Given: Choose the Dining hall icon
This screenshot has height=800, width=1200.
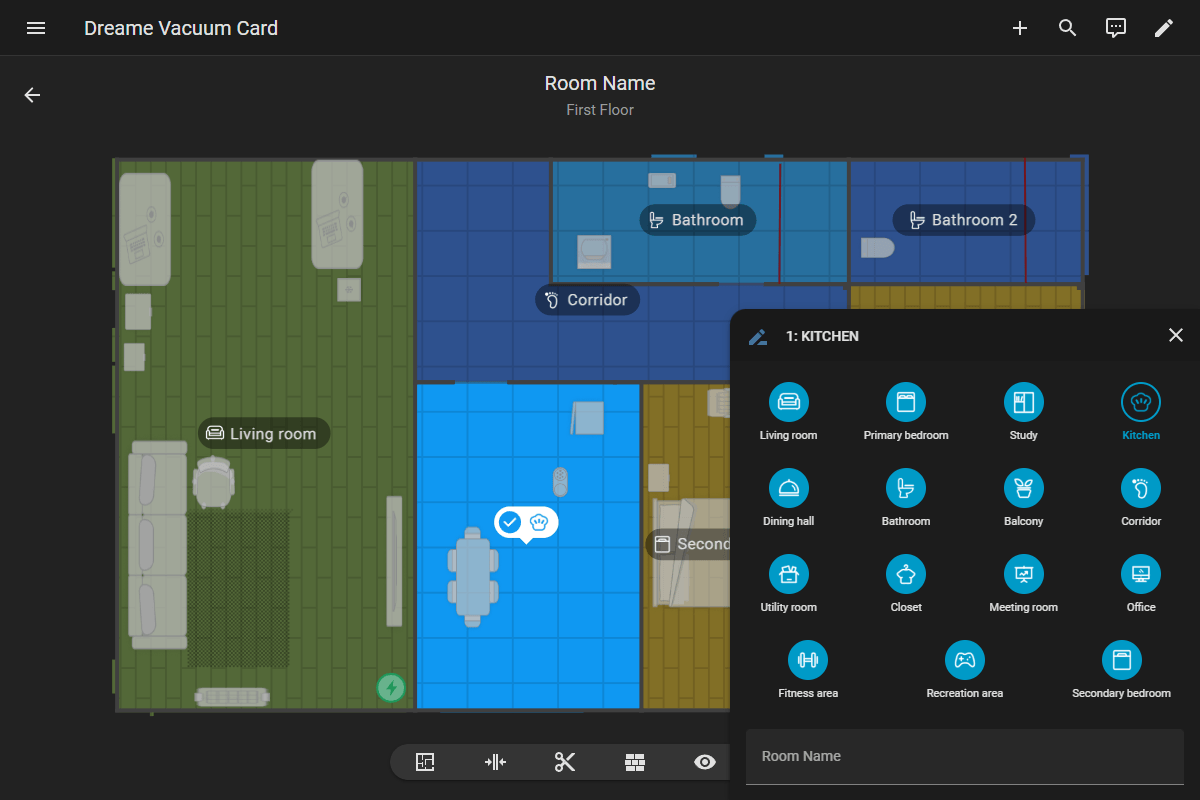Looking at the screenshot, I should 788,488.
